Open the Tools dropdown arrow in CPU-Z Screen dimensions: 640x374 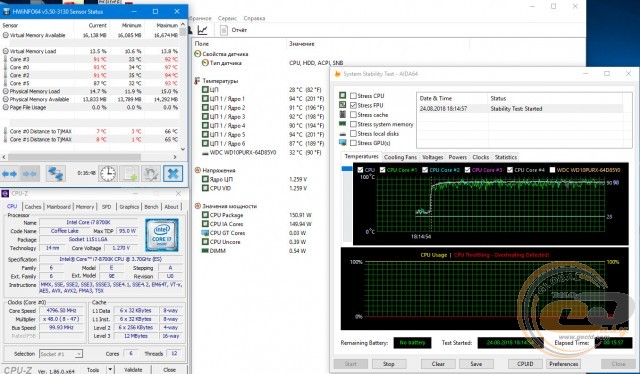click(x=110, y=370)
